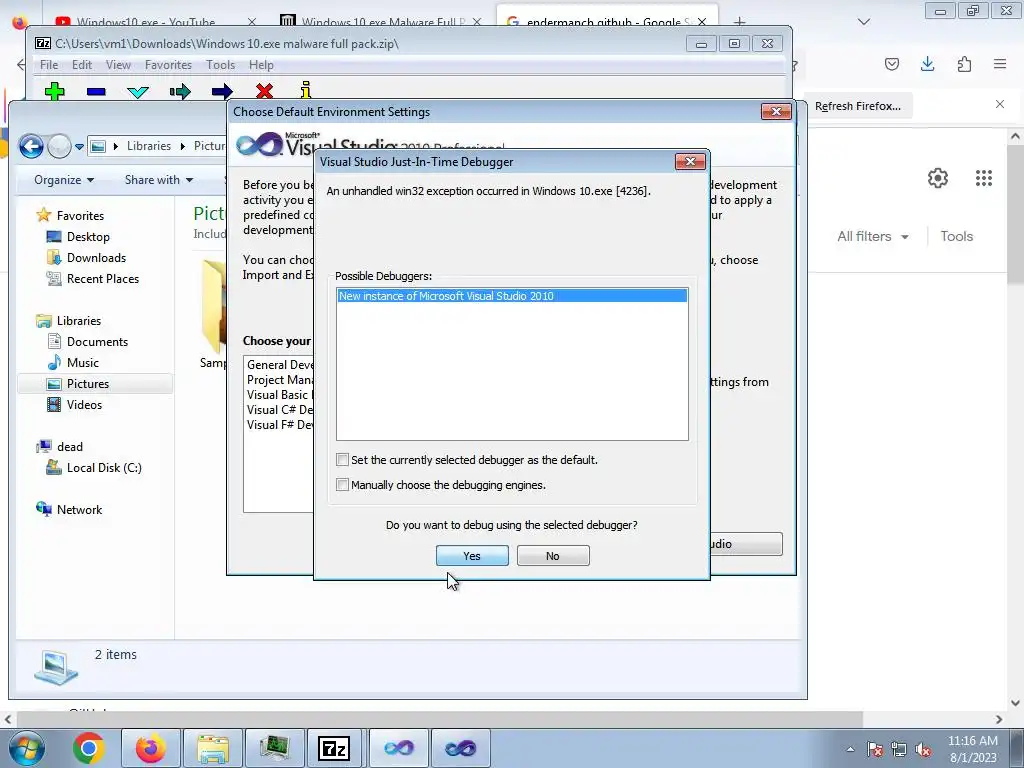Open Firefox list all tabs chevron
Image resolution: width=1024 pixels, height=768 pixels.
click(x=864, y=22)
